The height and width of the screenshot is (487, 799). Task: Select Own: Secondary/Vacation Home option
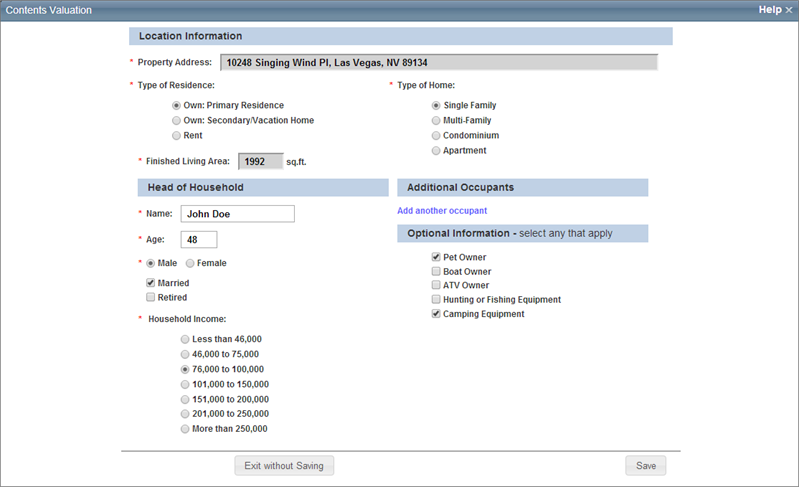pos(177,120)
